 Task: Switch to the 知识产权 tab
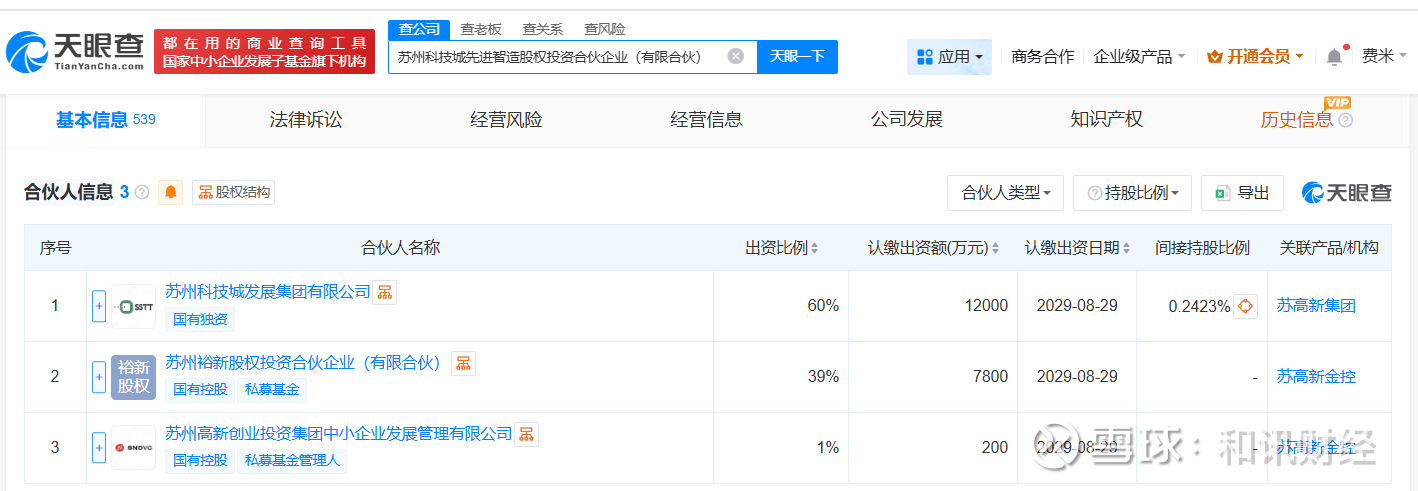click(x=1106, y=120)
